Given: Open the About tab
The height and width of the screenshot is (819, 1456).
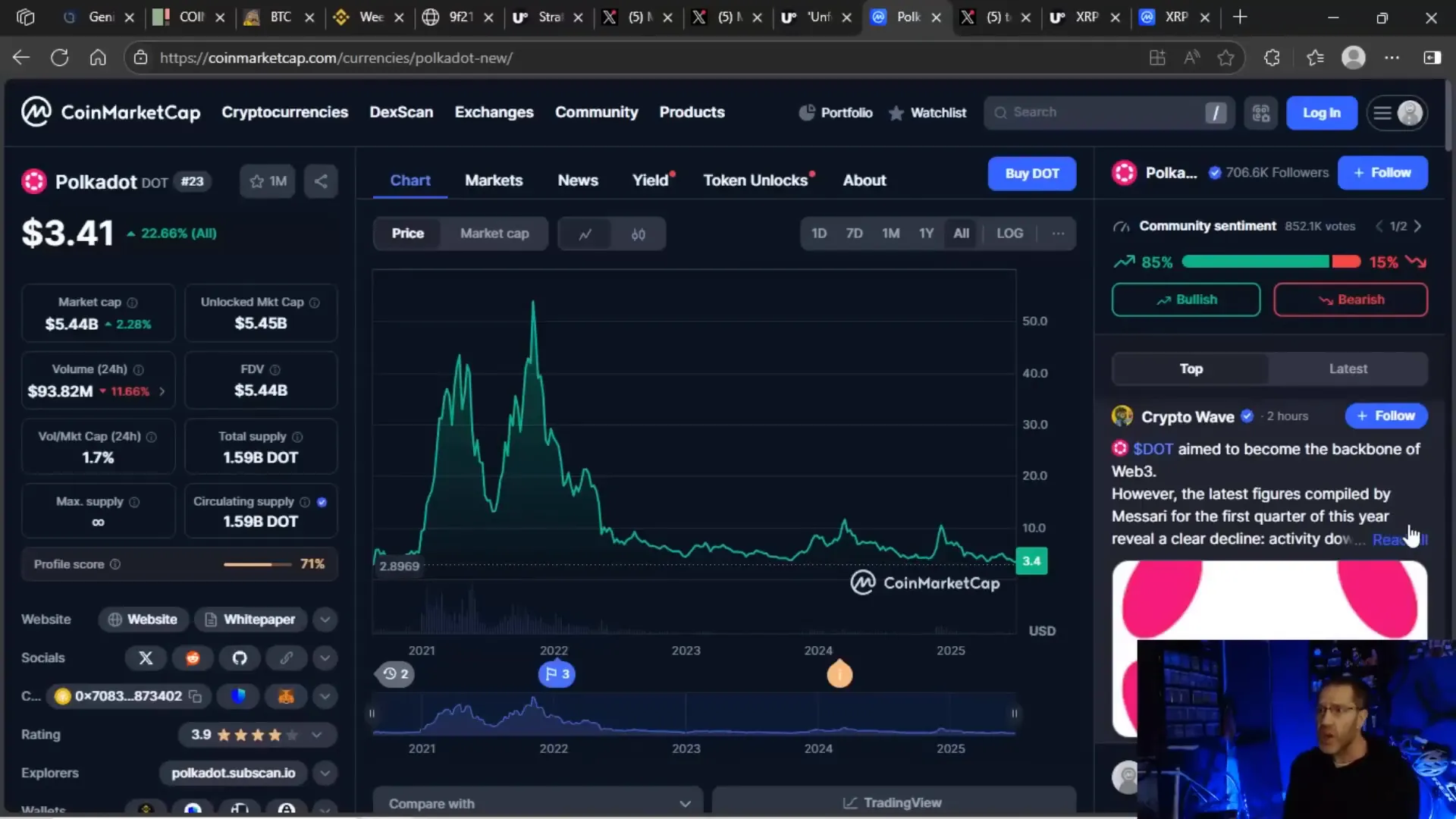Looking at the screenshot, I should (864, 180).
